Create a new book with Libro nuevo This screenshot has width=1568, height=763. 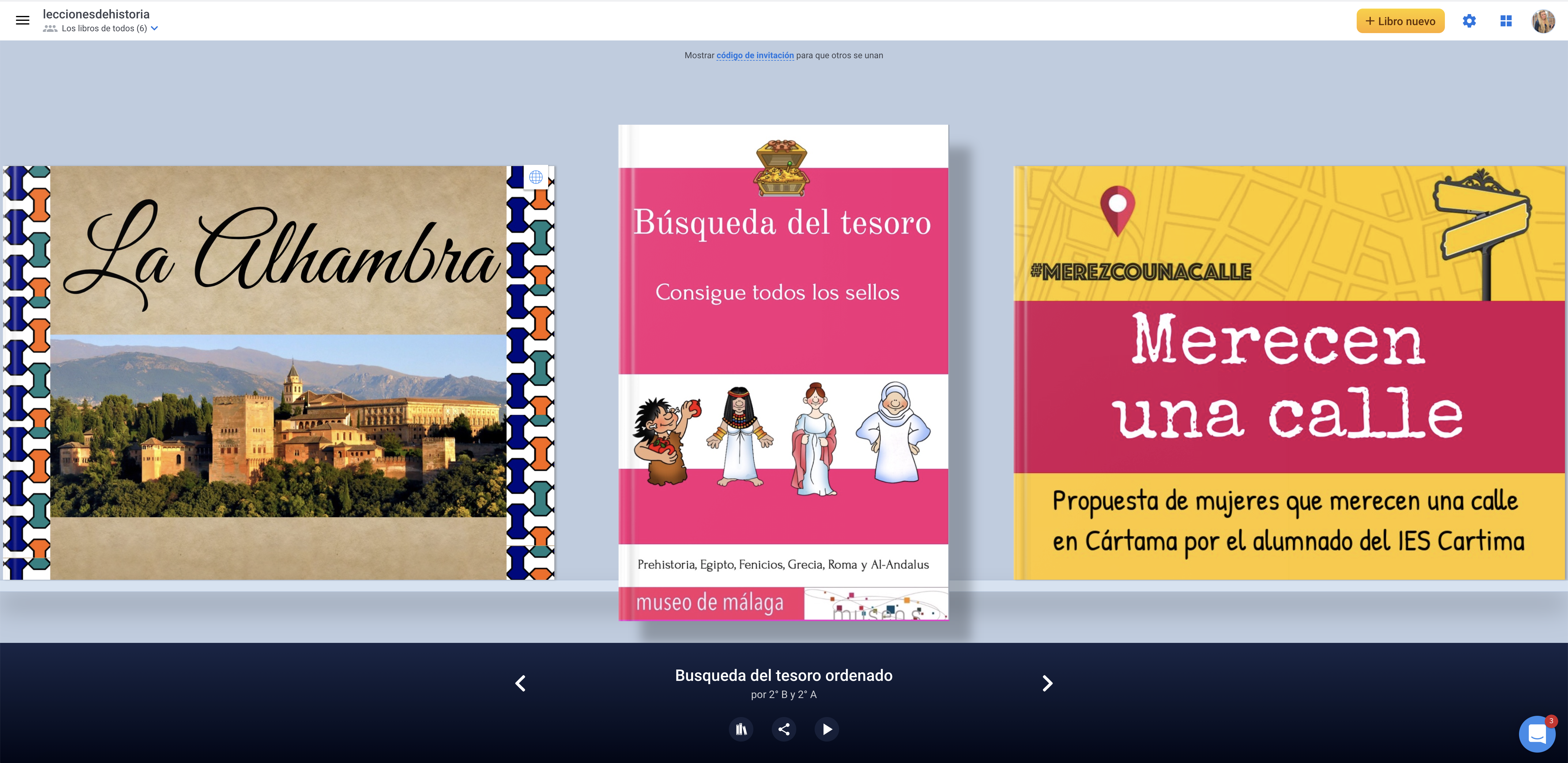pos(1400,21)
